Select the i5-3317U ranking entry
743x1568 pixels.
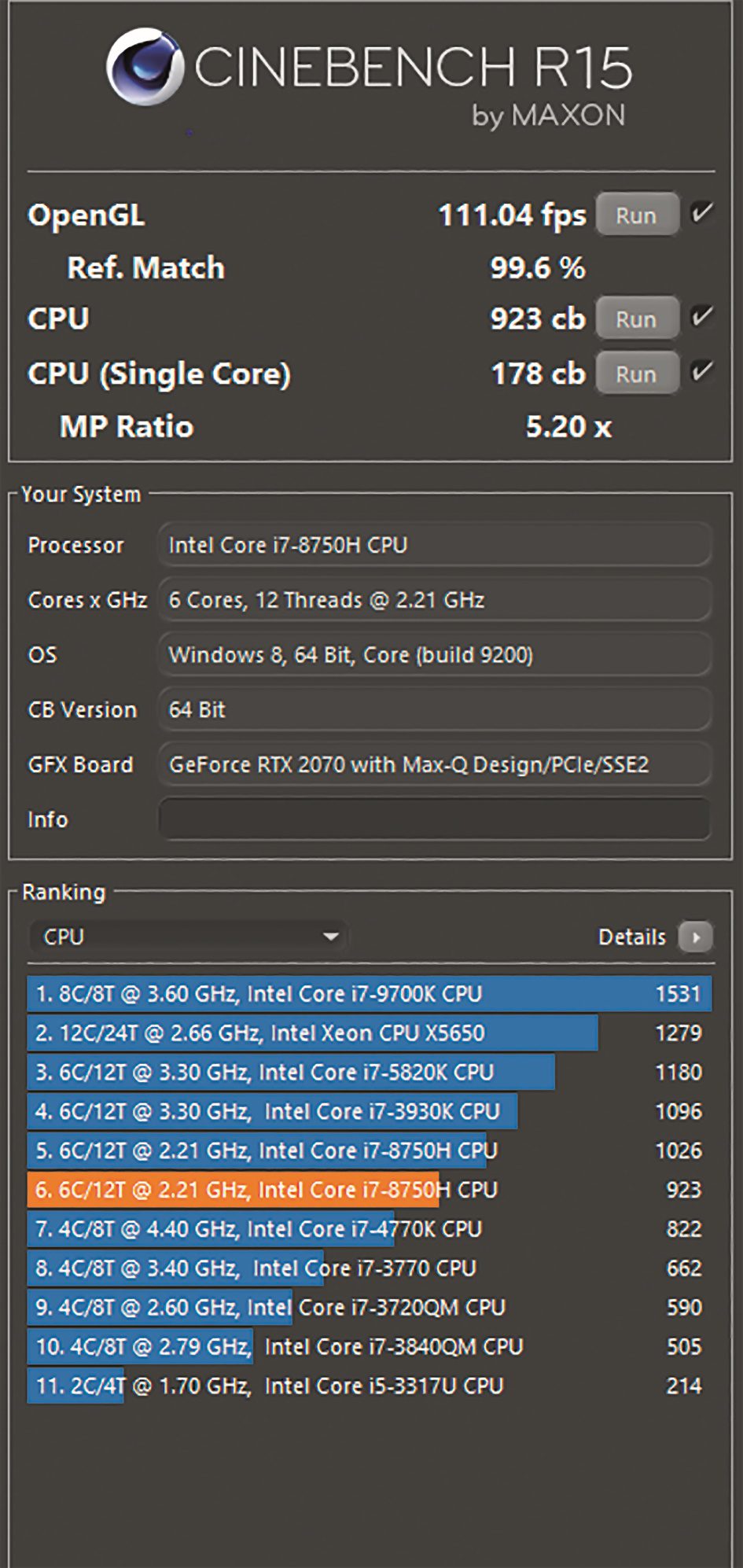coord(370,1386)
